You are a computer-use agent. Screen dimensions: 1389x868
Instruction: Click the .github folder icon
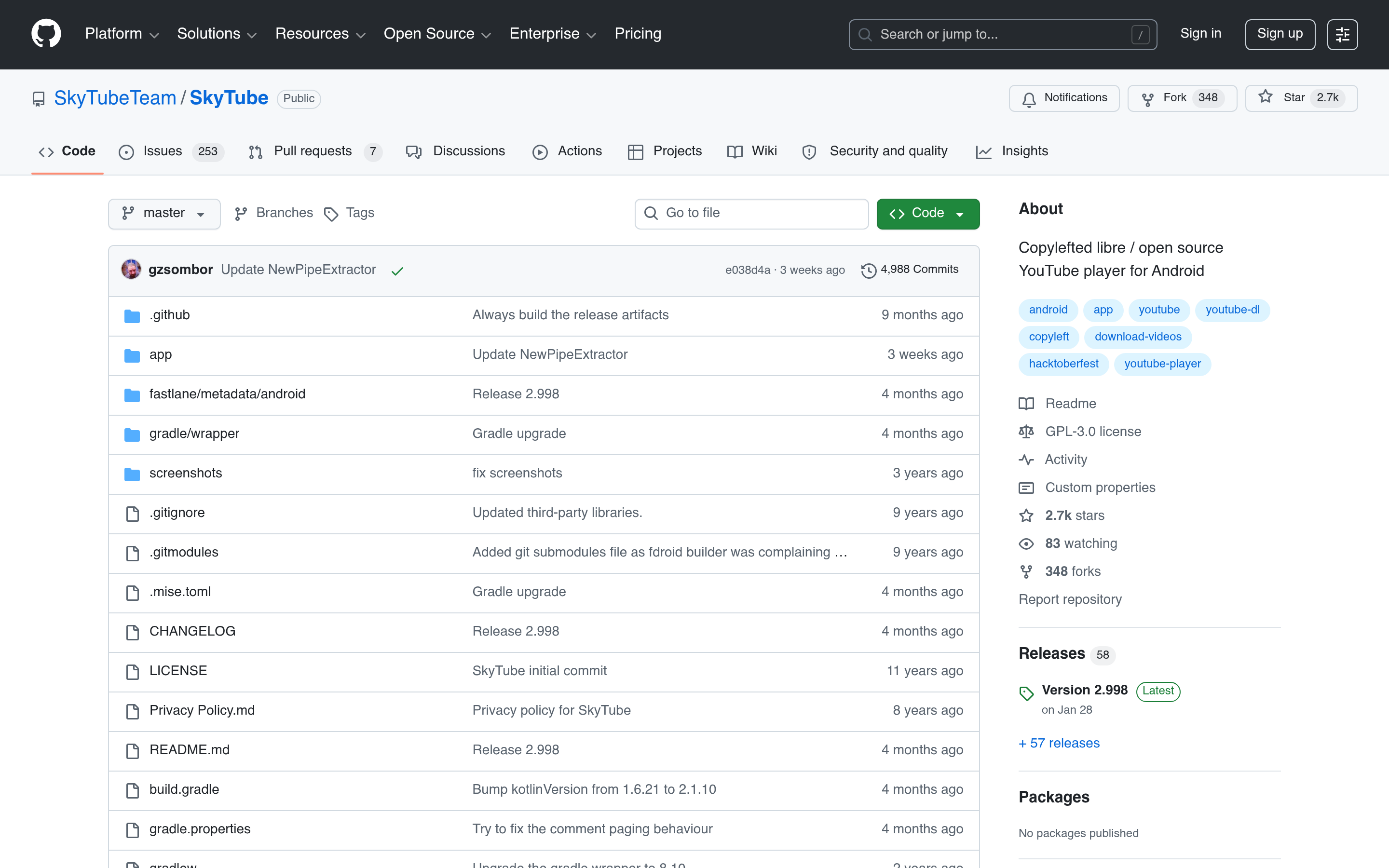point(132,316)
